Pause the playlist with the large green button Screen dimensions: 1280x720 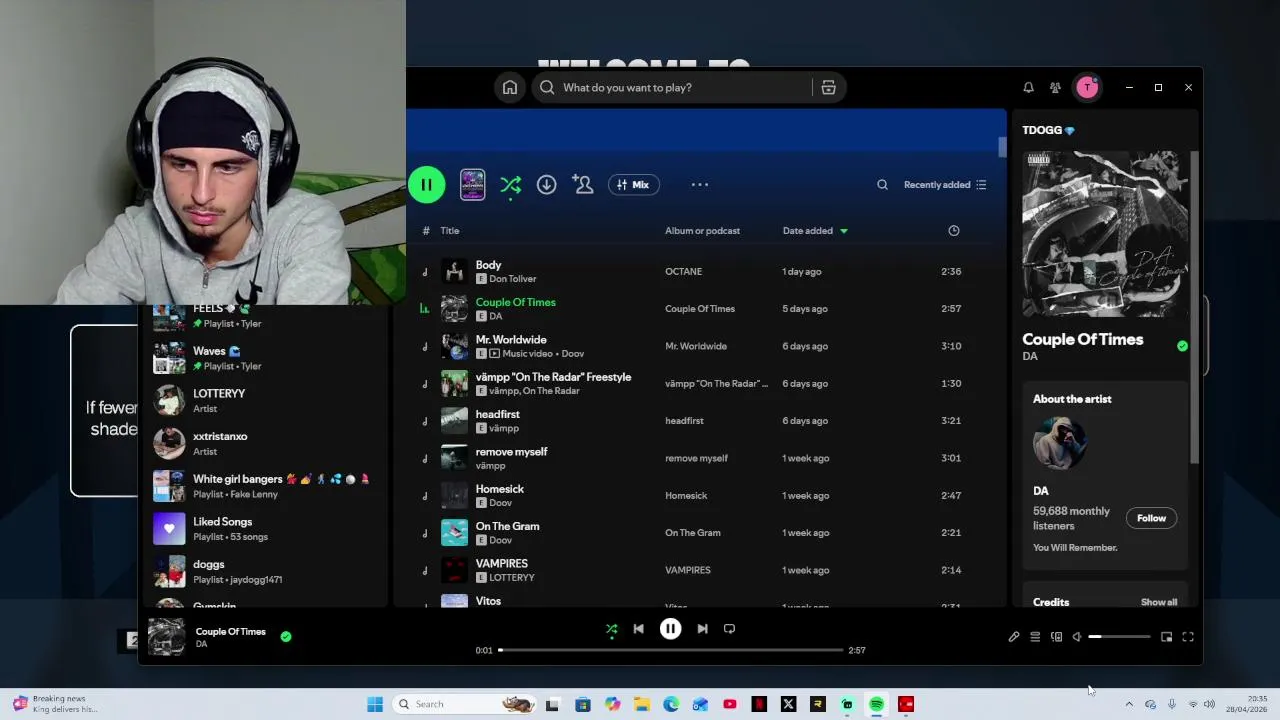click(x=427, y=185)
